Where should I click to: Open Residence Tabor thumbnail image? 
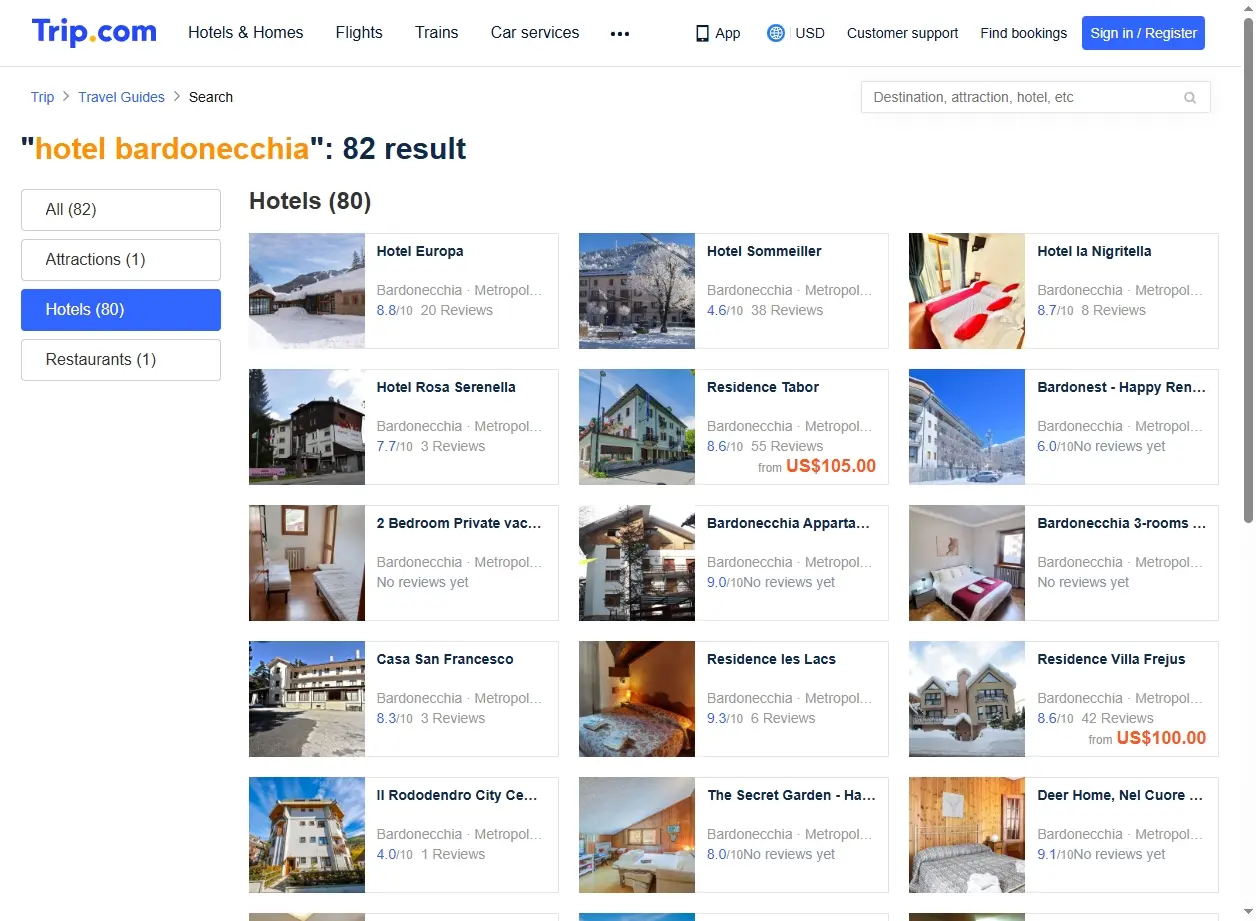click(637, 427)
